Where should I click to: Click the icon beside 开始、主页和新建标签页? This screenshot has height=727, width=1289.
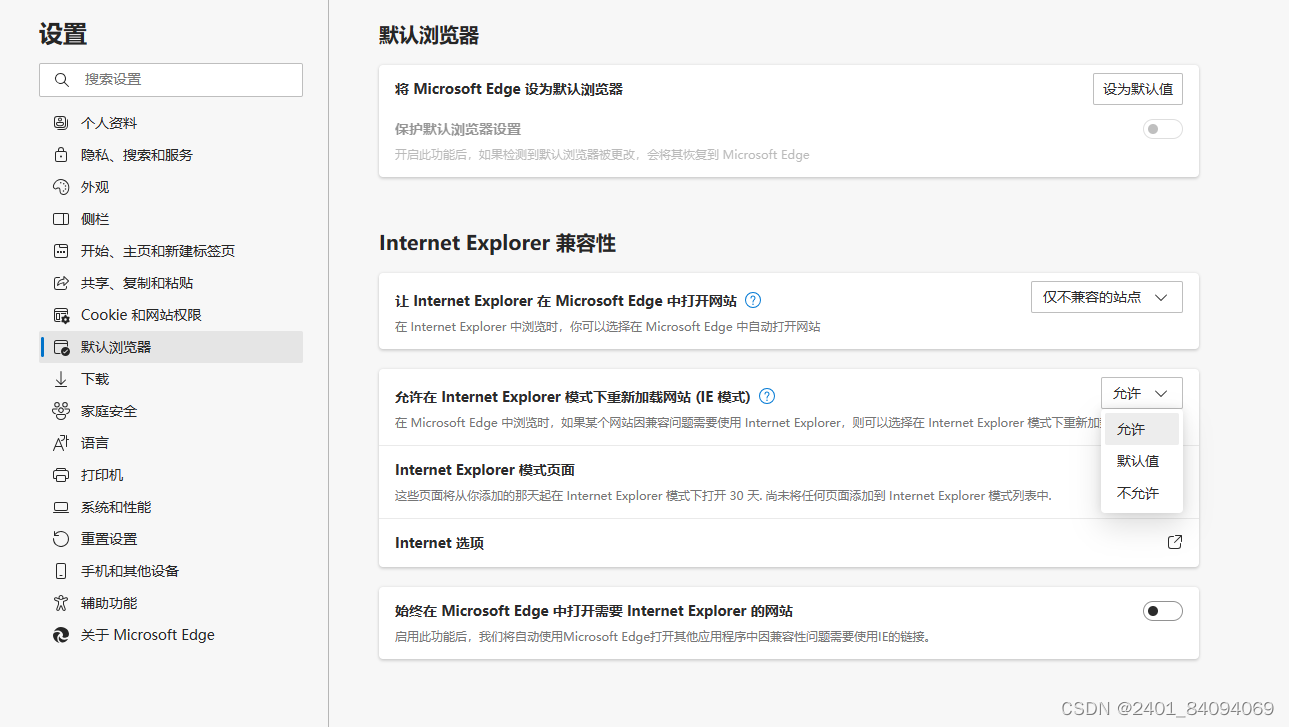[x=61, y=251]
